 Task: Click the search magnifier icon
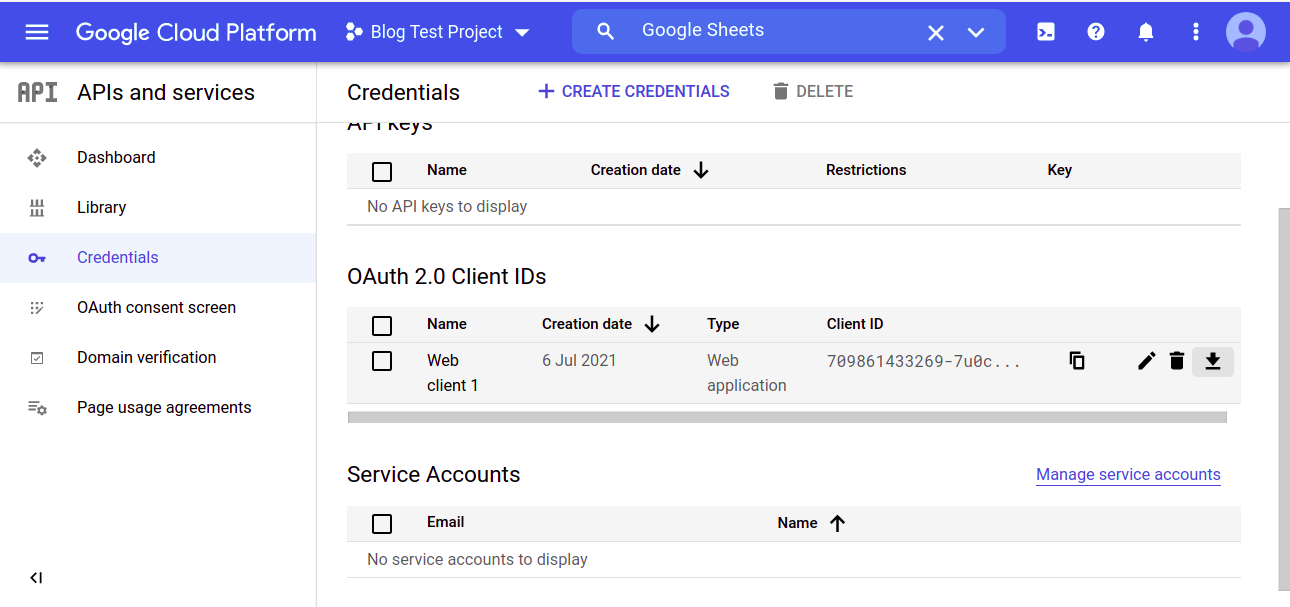click(605, 32)
